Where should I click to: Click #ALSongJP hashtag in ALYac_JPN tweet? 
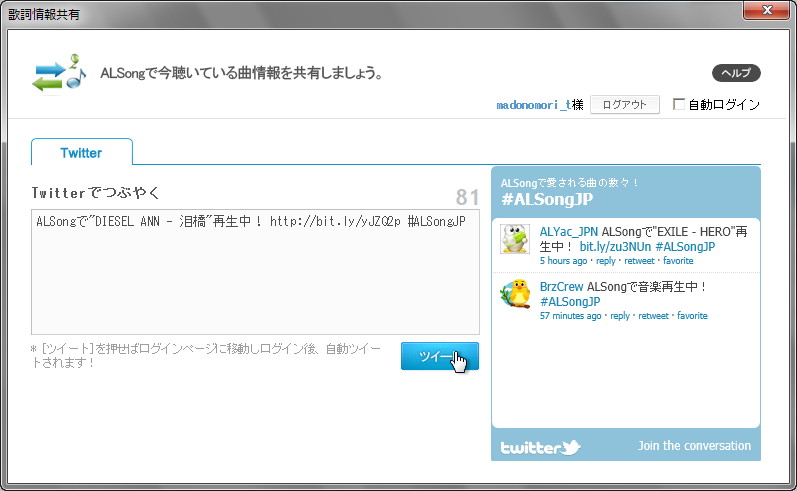(x=685, y=247)
